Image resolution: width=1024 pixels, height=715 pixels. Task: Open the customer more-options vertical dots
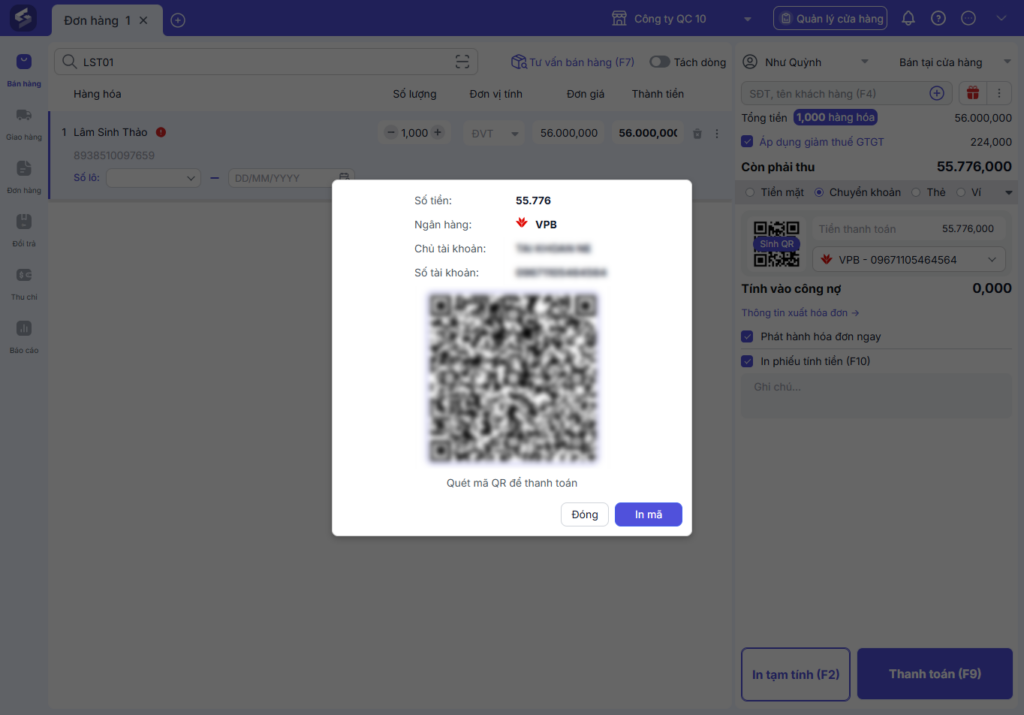tap(999, 93)
